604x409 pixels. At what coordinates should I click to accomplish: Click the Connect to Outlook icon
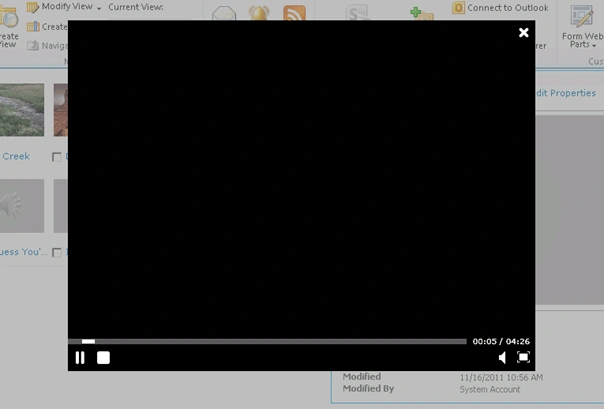[458, 8]
